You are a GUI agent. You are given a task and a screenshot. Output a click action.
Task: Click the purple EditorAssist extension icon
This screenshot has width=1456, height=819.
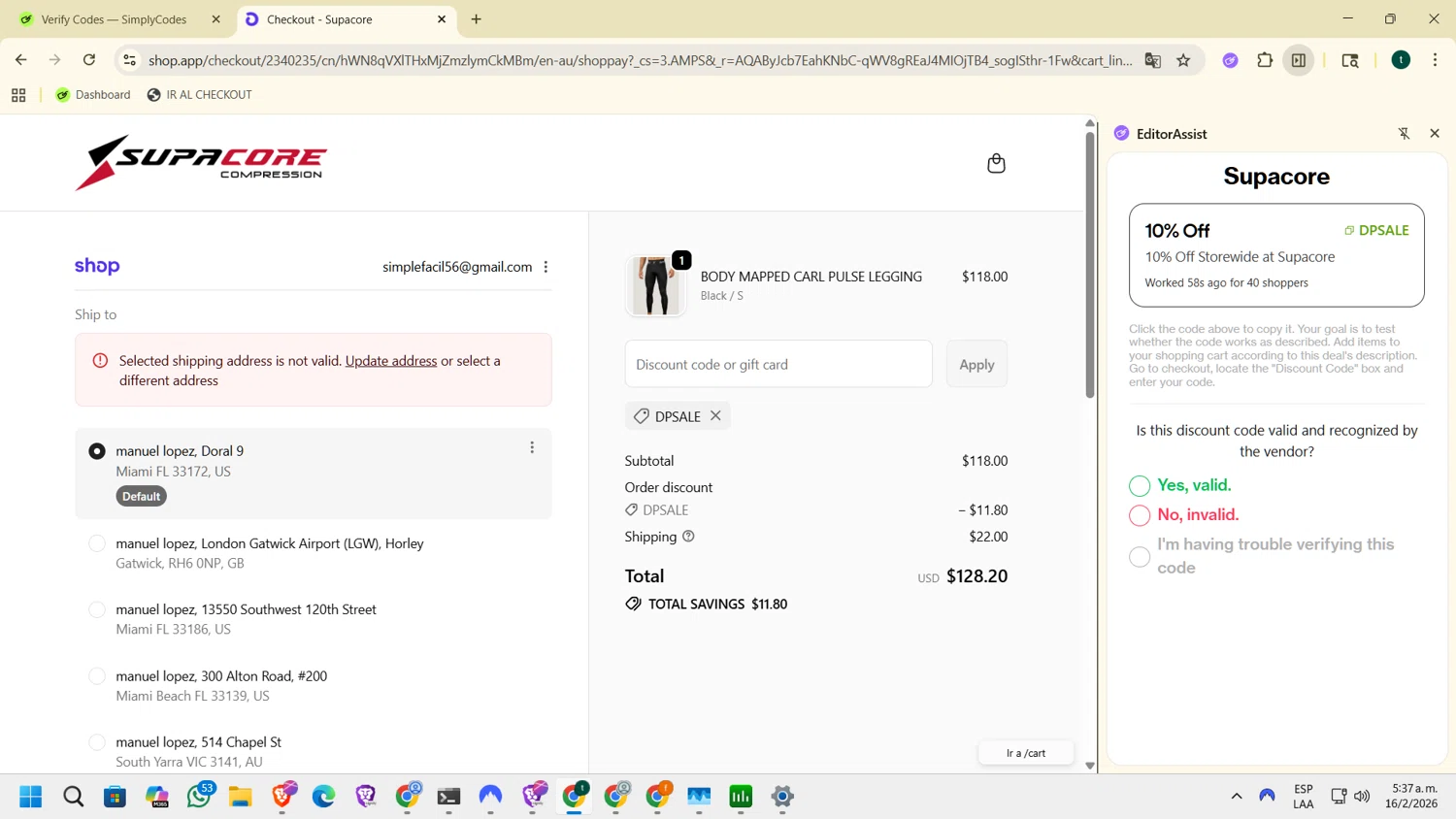click(1230, 60)
